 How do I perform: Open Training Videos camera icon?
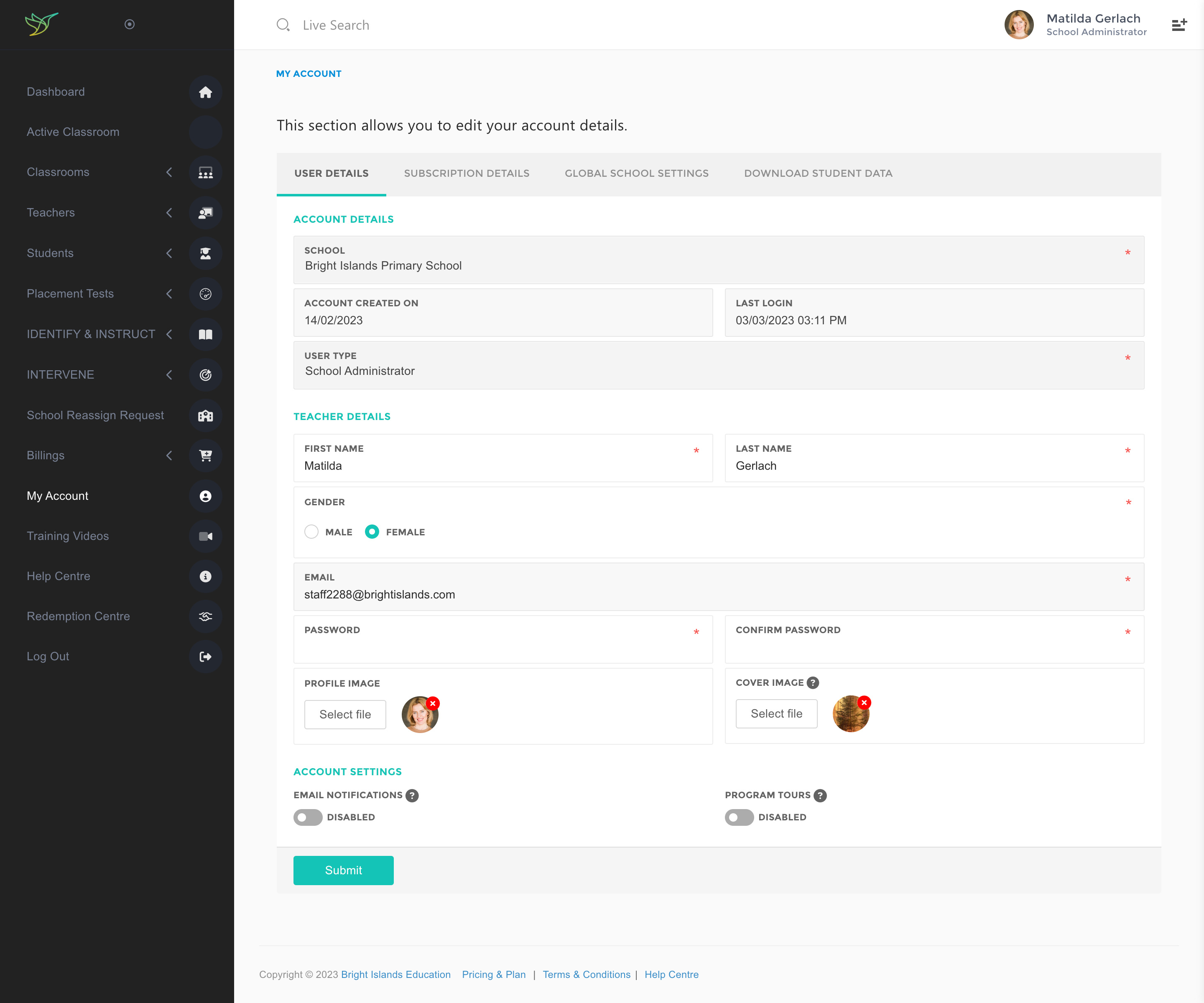(205, 536)
